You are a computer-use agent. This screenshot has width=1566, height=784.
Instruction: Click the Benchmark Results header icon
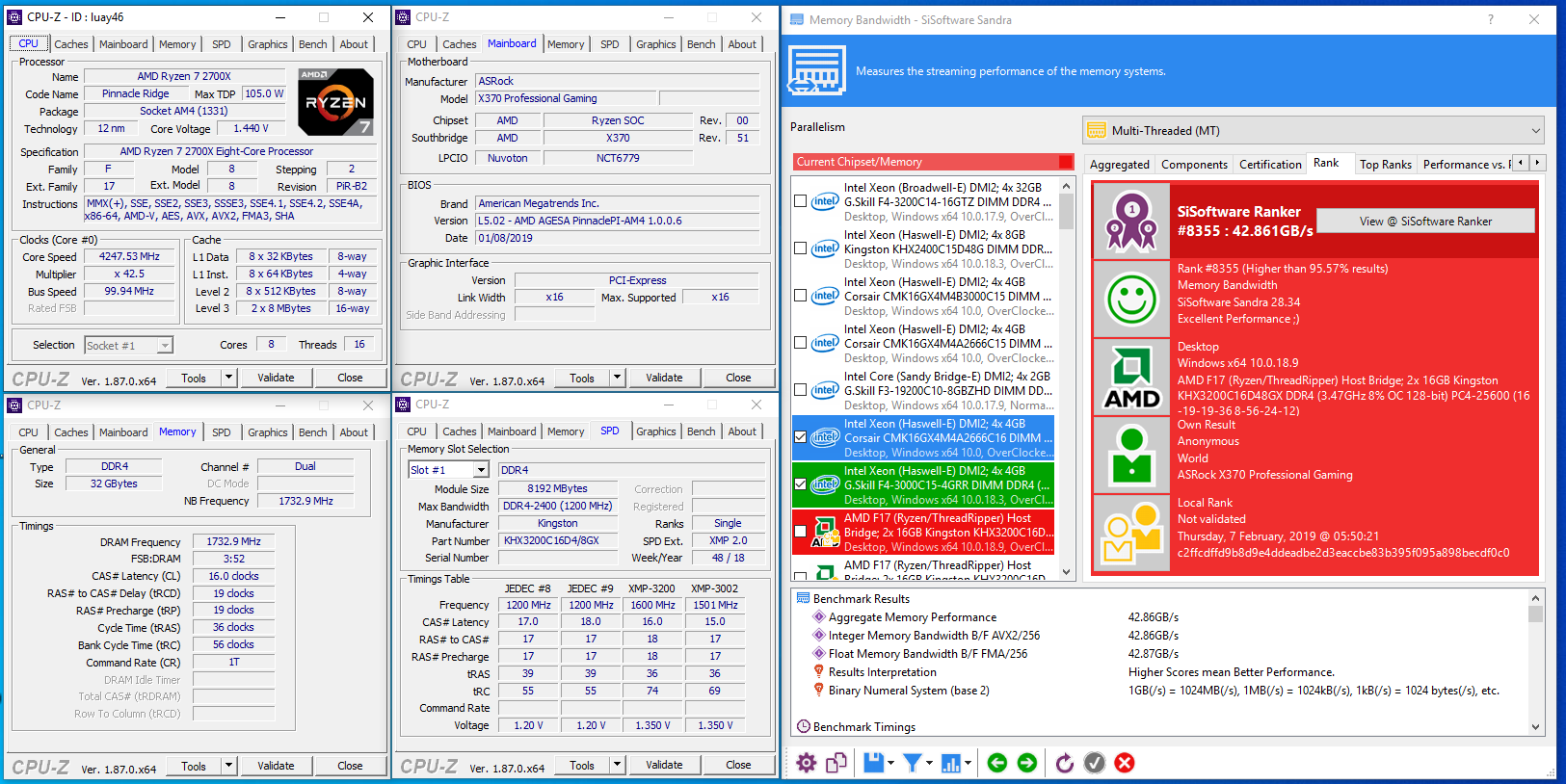803,598
